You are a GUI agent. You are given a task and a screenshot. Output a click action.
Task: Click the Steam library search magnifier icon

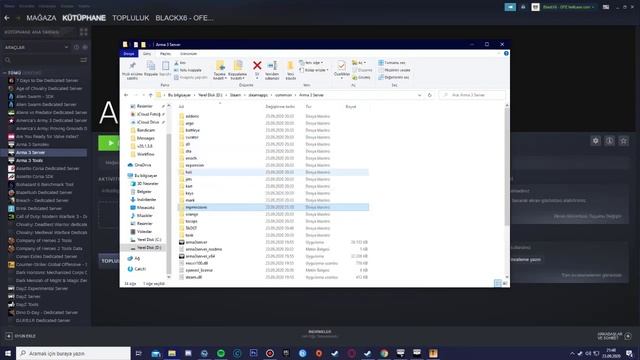7,60
